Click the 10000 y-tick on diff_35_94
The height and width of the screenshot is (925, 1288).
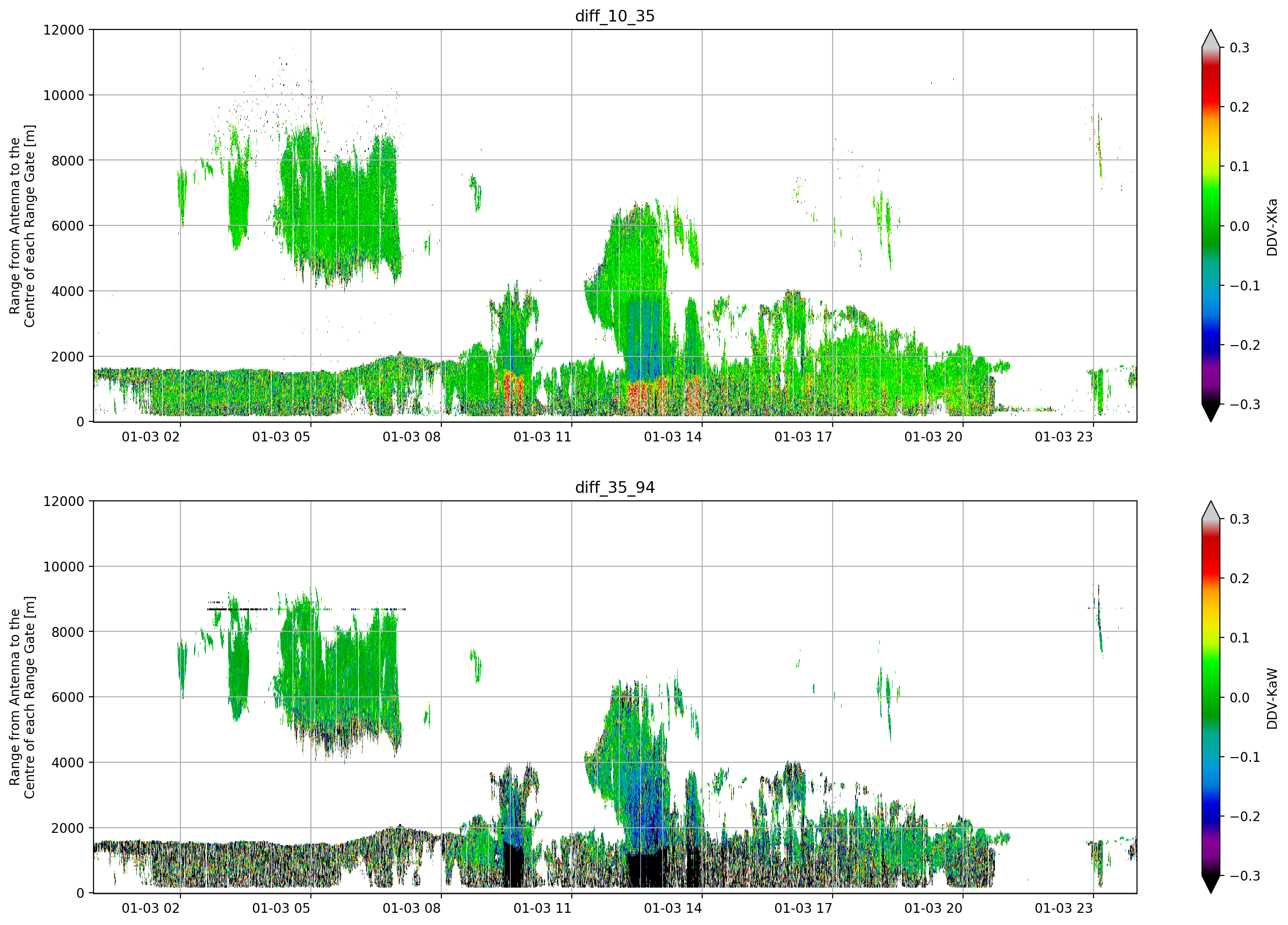tap(64, 566)
